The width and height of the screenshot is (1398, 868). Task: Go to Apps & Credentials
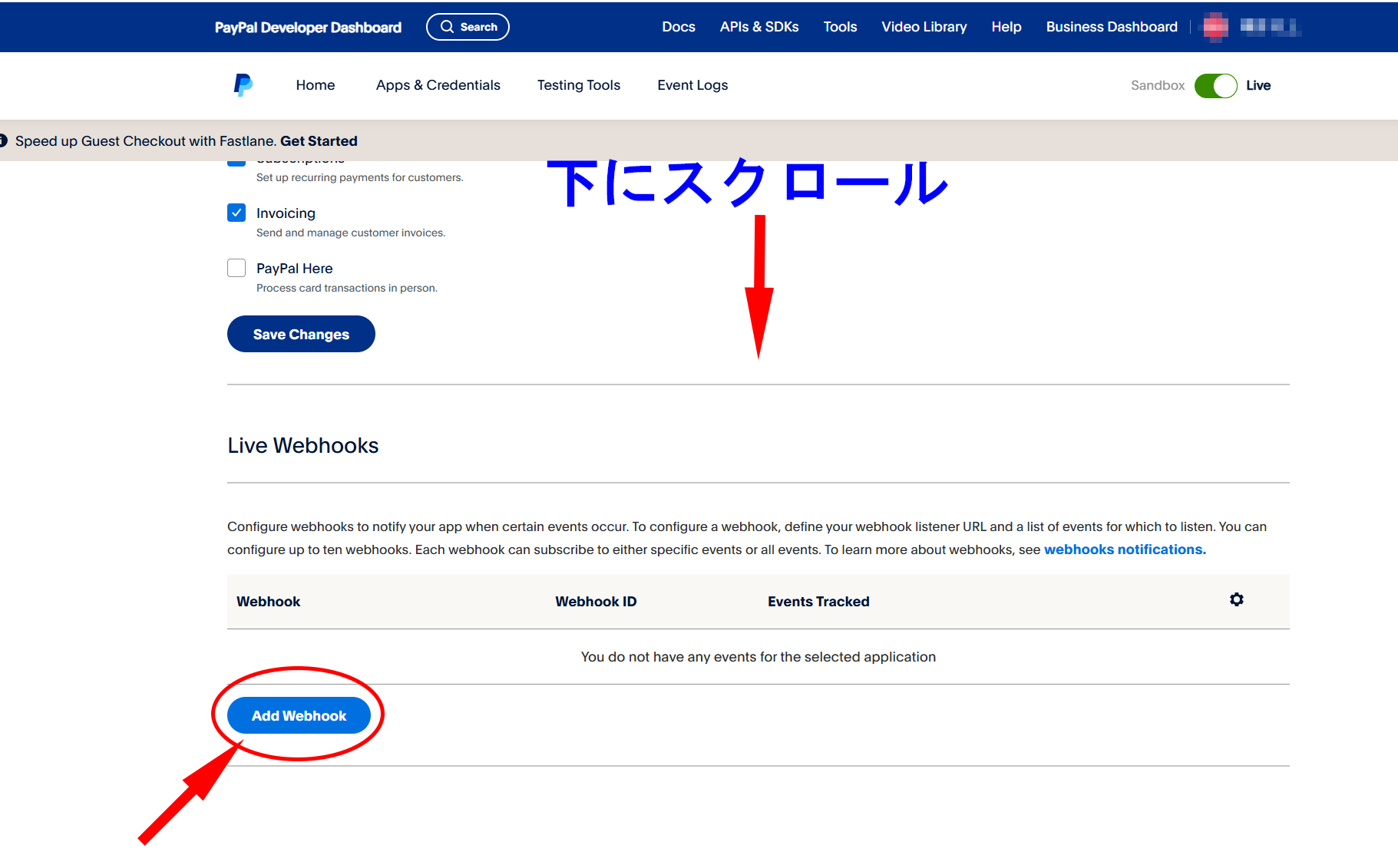pyautogui.click(x=438, y=85)
